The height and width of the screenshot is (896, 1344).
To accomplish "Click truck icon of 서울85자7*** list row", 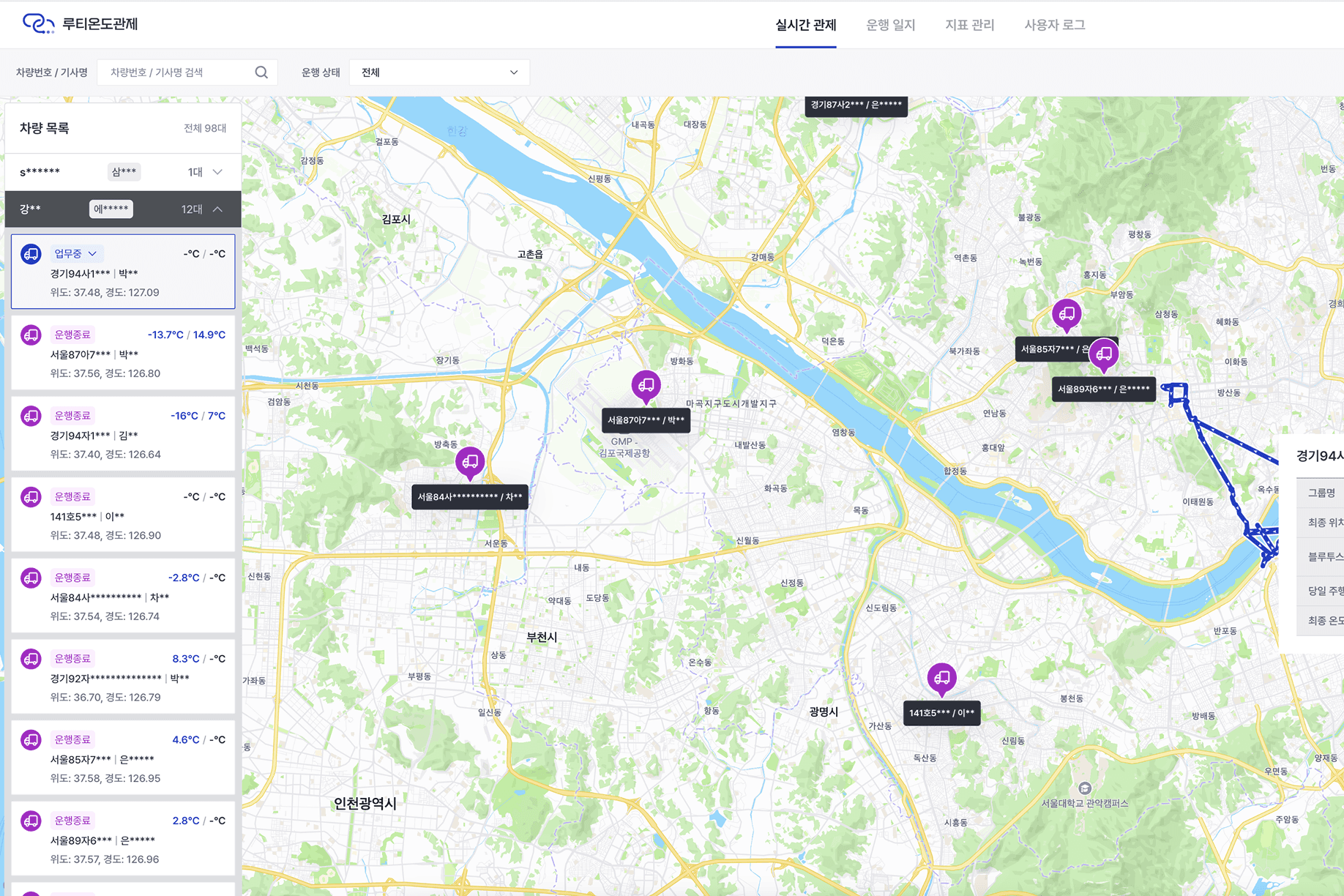I will pos(31,740).
